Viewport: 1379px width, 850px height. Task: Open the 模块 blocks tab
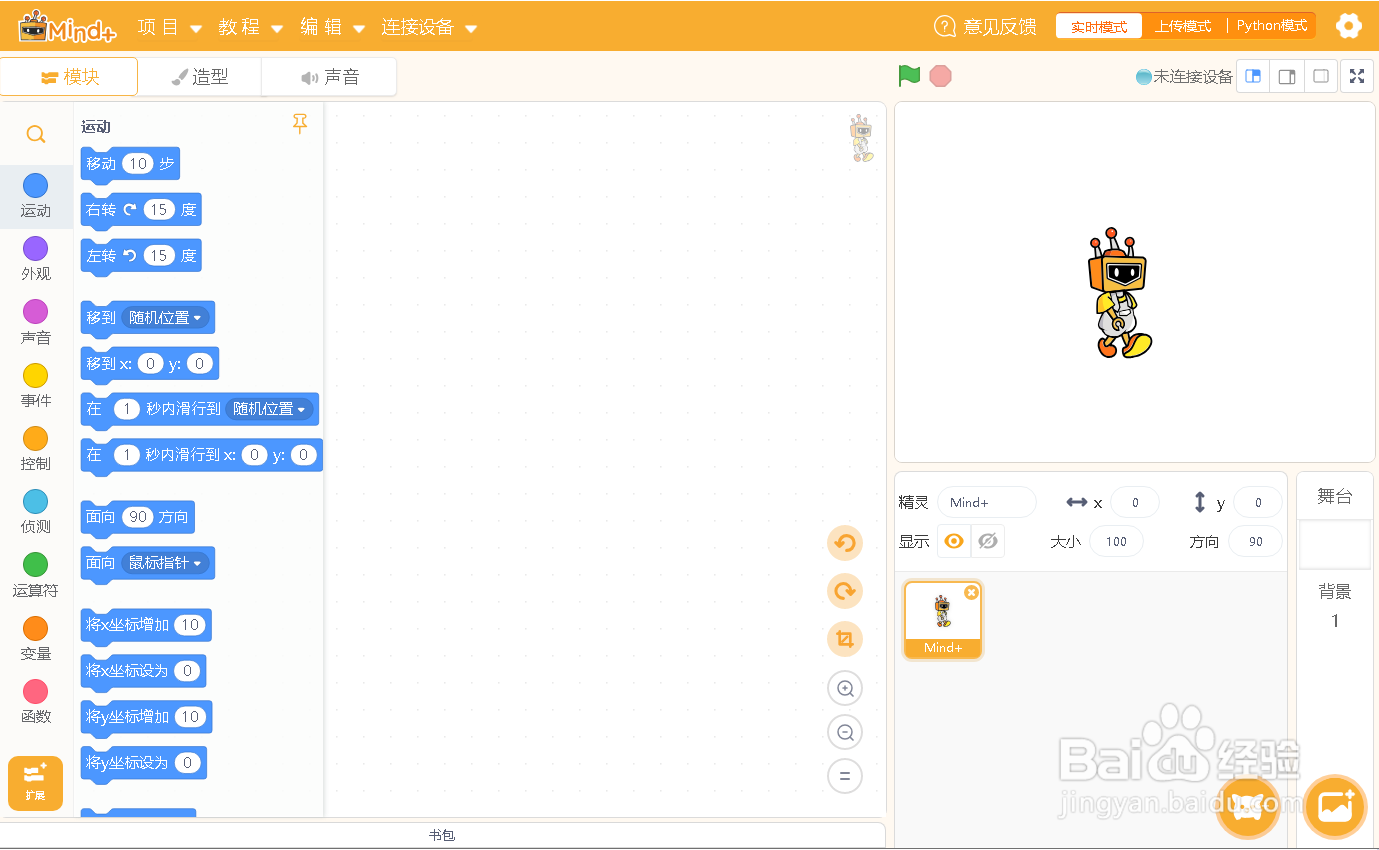pos(70,77)
